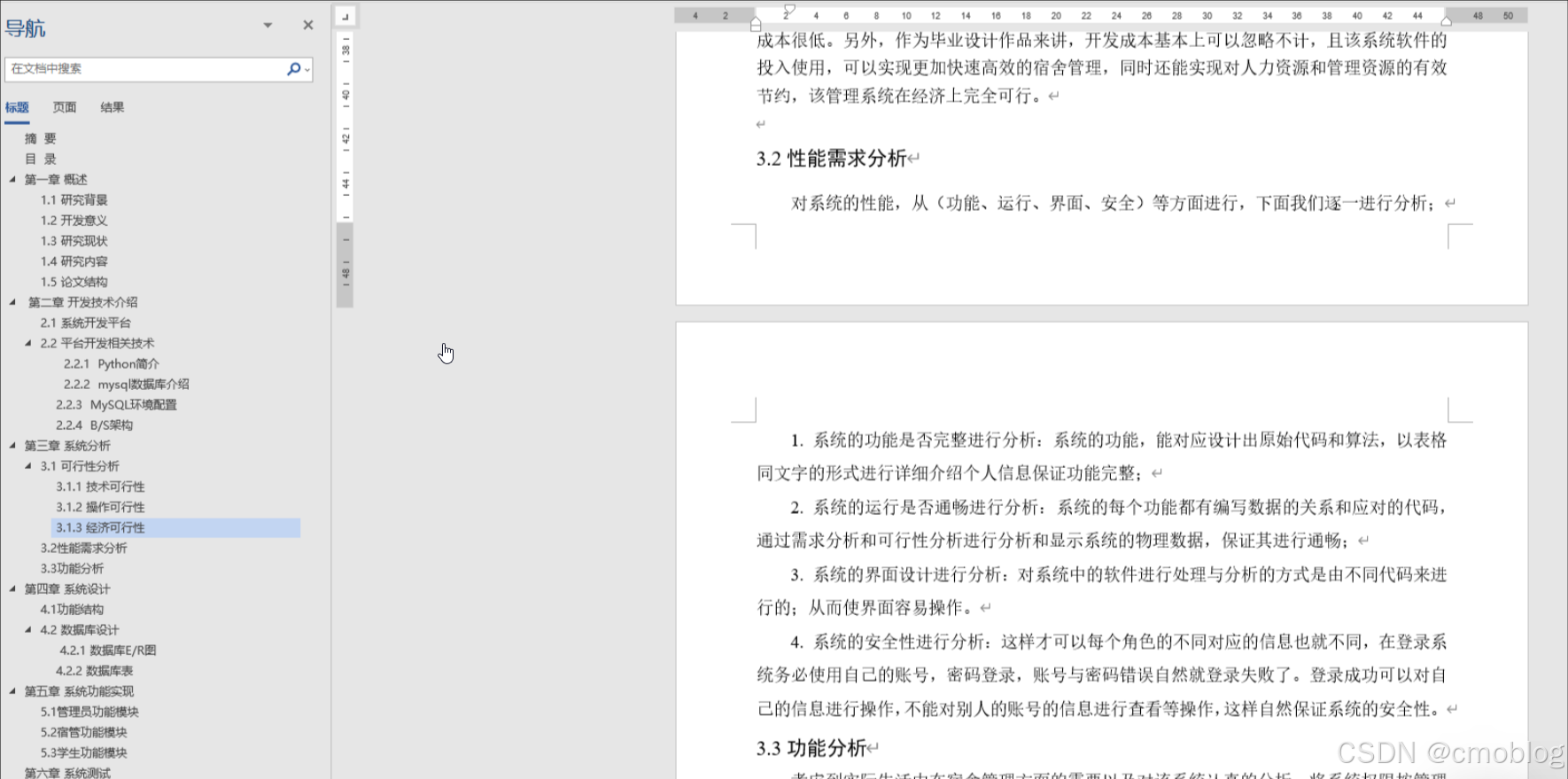
Task: Click the right indent marker on ruler
Action: pyautogui.click(x=1447, y=21)
